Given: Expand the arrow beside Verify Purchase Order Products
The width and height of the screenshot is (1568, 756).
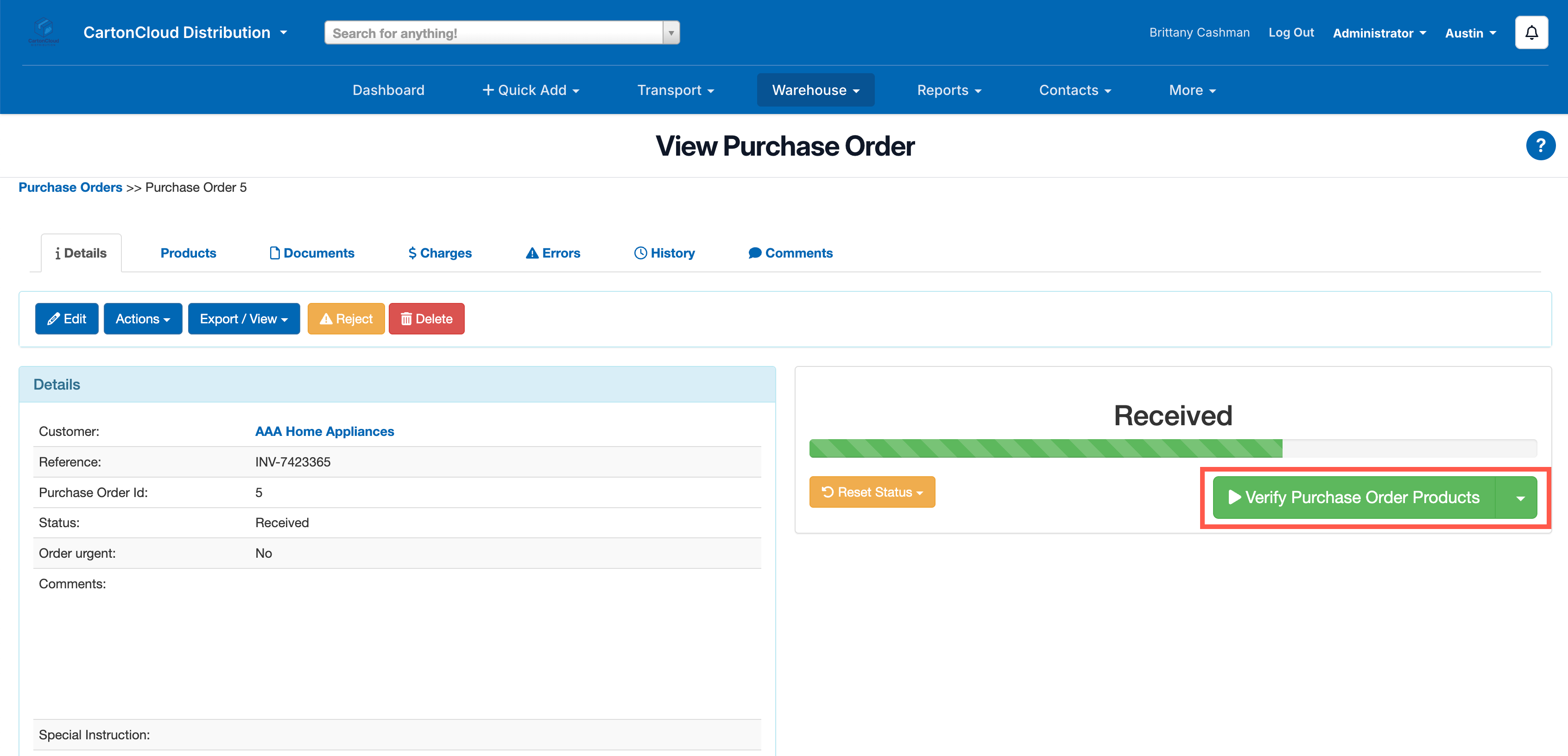Looking at the screenshot, I should coord(1520,498).
